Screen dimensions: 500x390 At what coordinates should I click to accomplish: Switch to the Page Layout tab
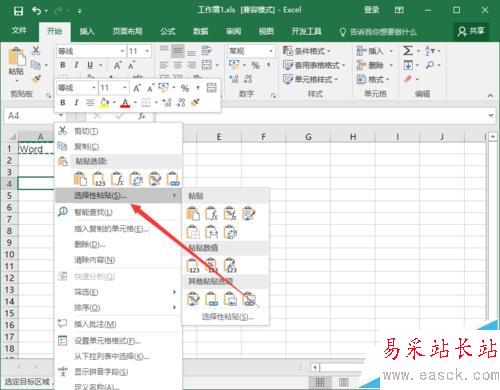127,31
